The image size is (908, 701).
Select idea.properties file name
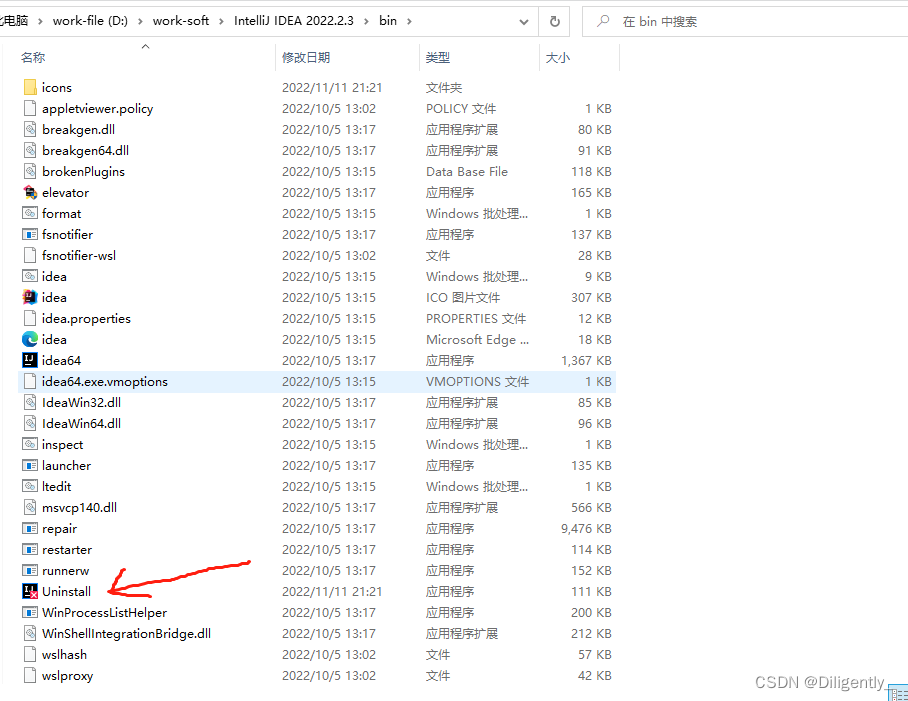coord(86,318)
